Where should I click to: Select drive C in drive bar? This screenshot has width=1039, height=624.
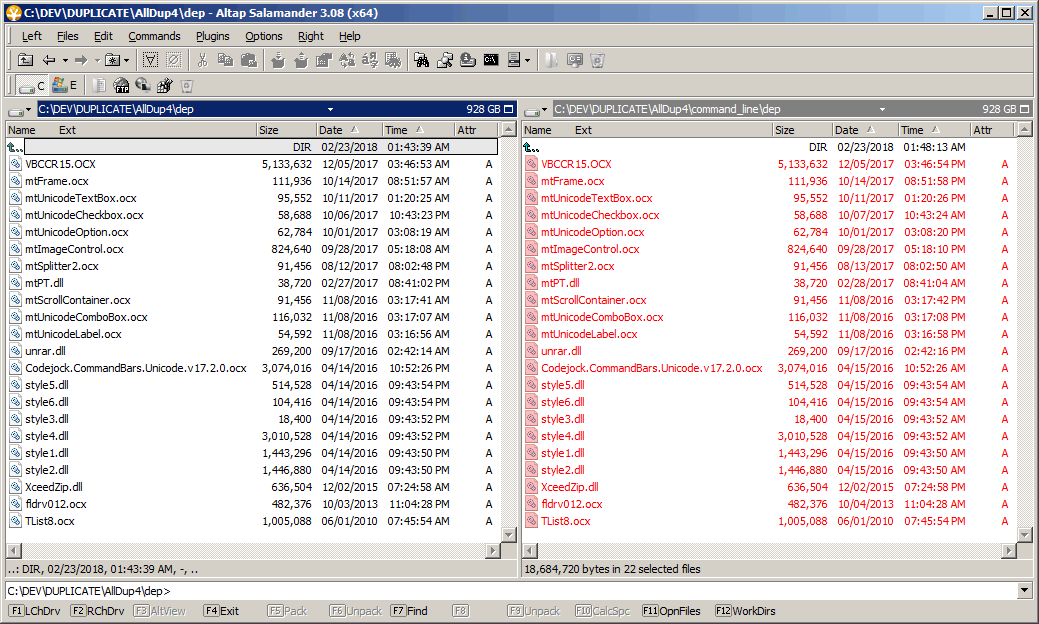click(x=32, y=85)
